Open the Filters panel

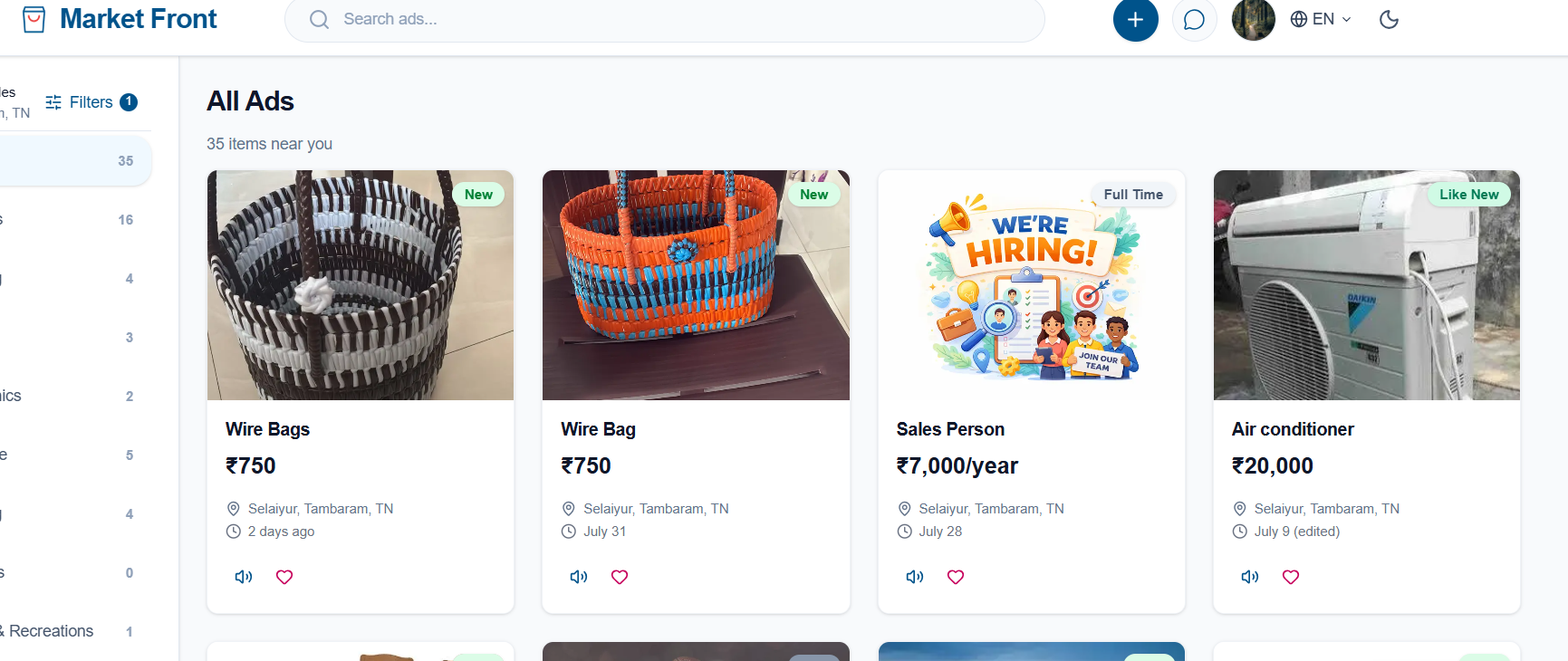click(x=91, y=102)
